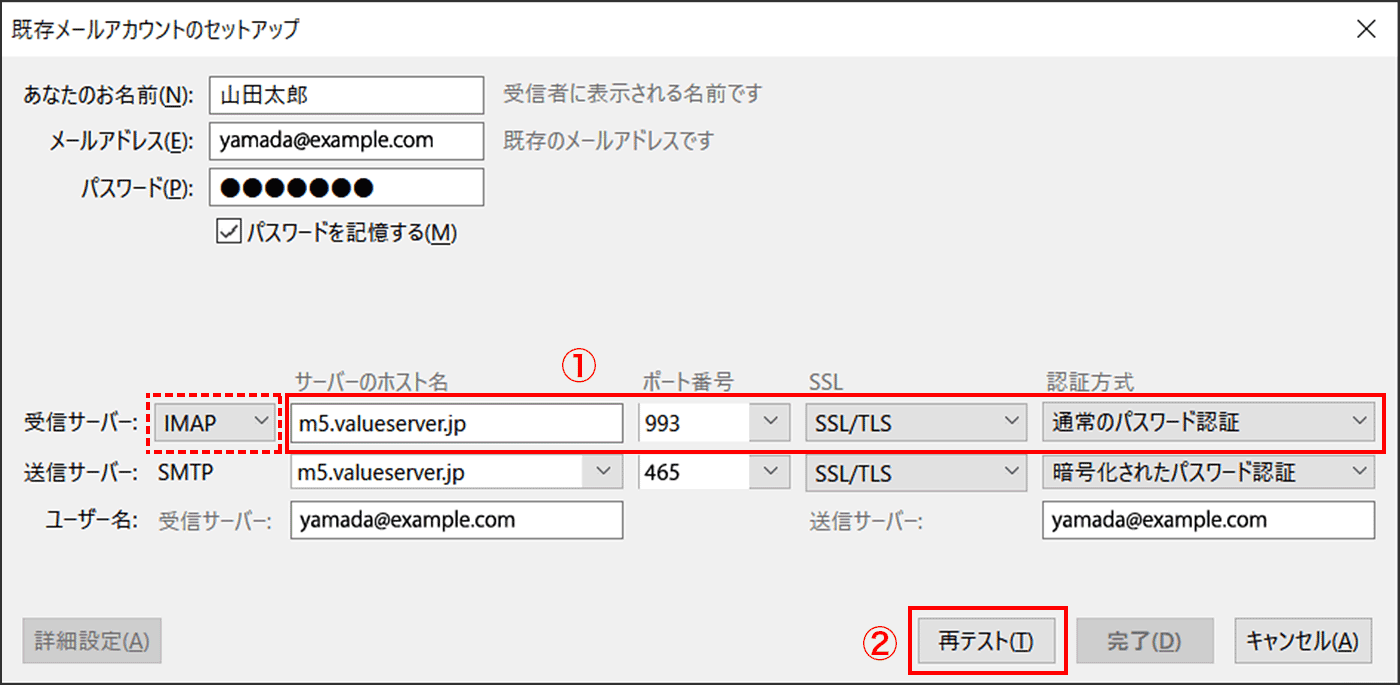
Task: Click the 詳細設定 button
Action: (92, 641)
